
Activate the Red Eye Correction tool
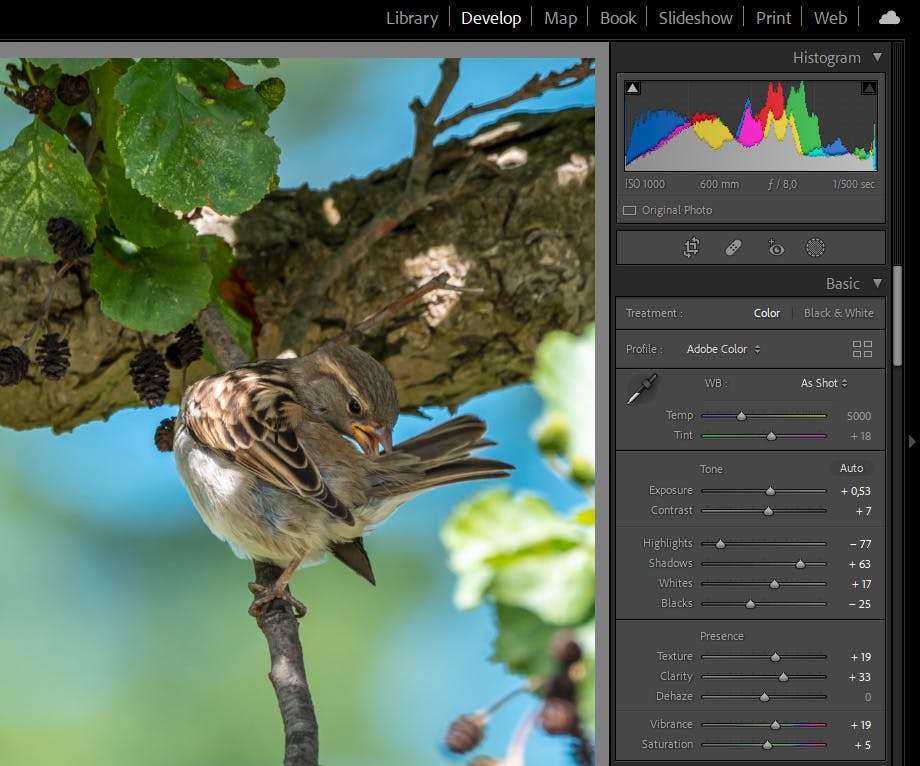(775, 248)
